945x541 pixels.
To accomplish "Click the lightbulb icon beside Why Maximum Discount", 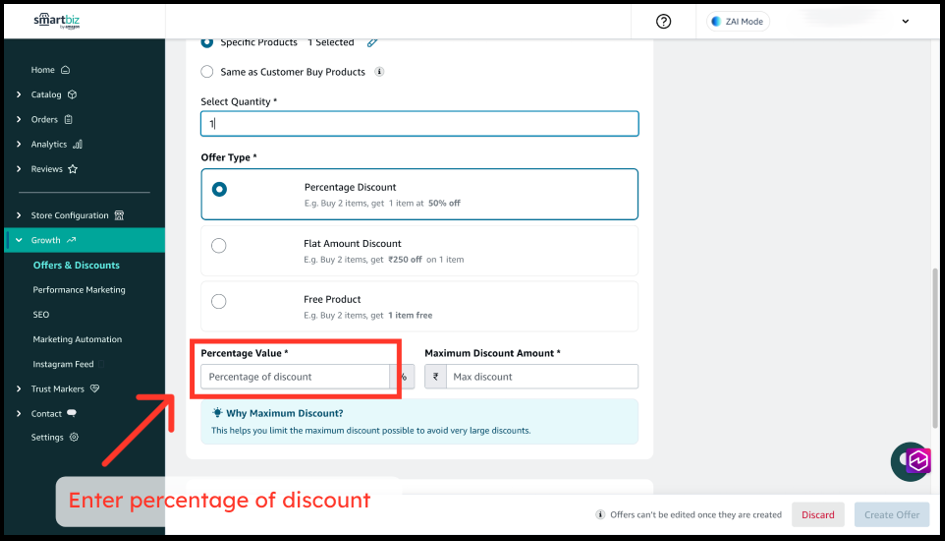I will [x=217, y=413].
